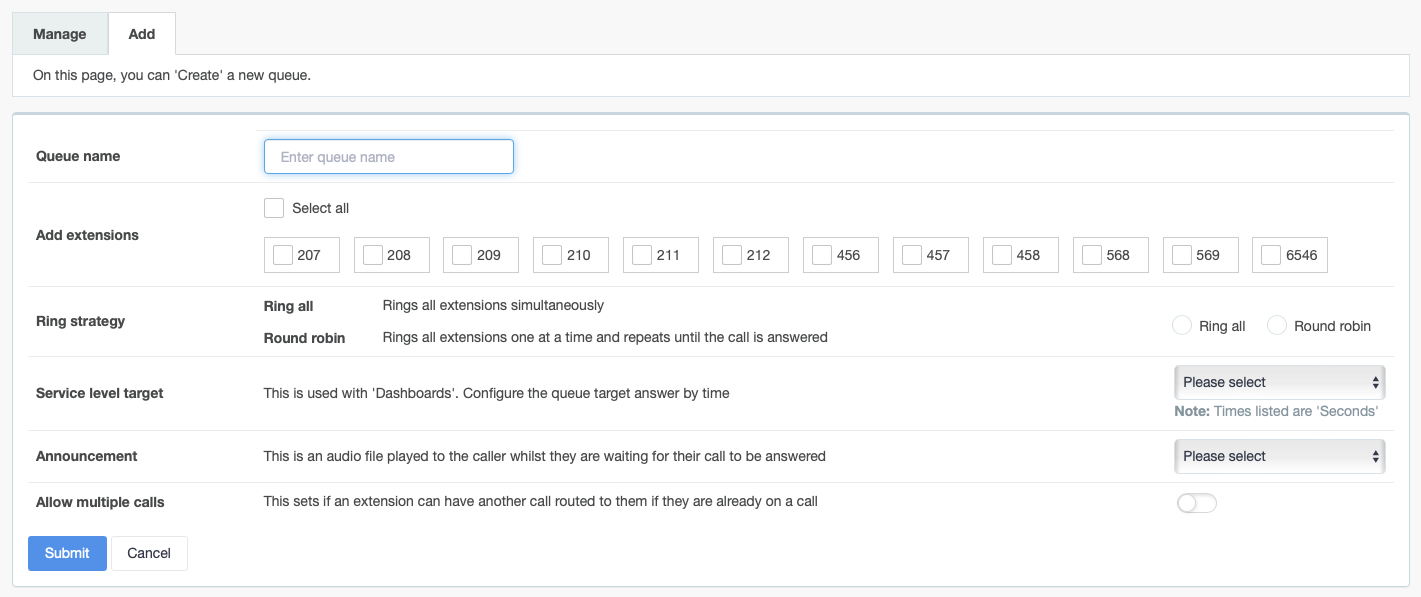Tick the extension 6546 checkbox

[x=1271, y=255]
